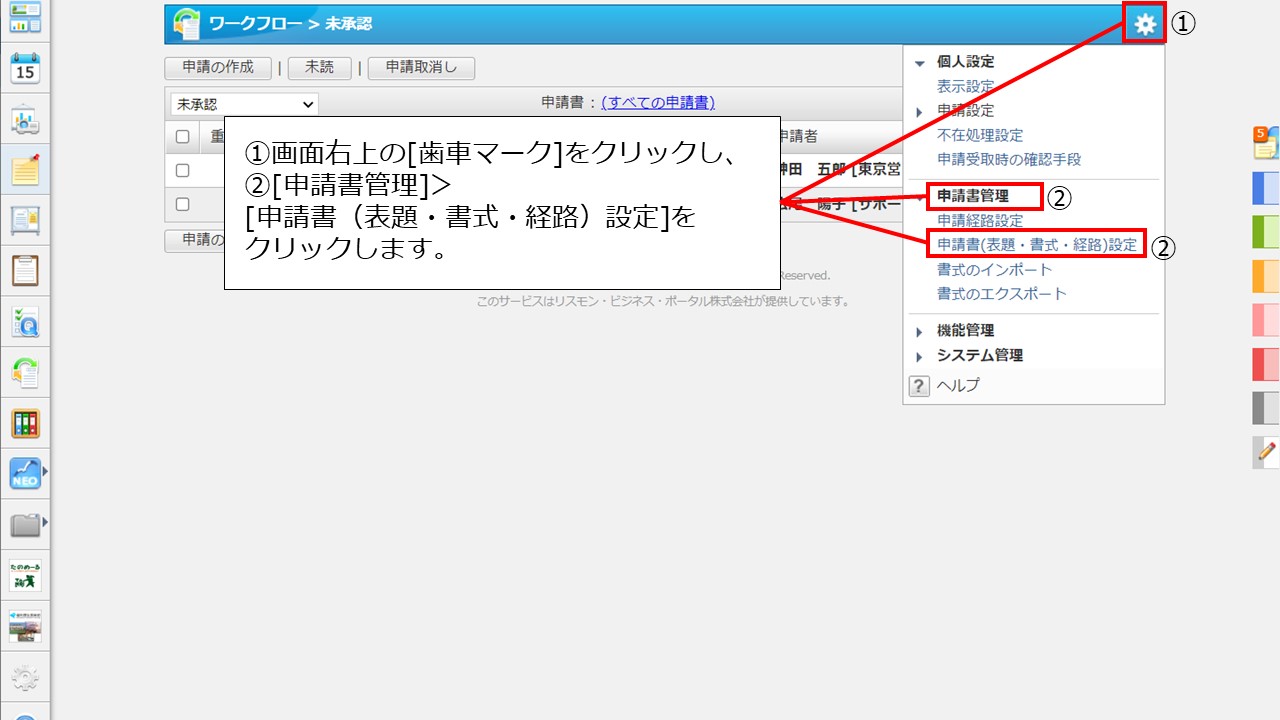Open sticky notes icon with badge 5
Viewport: 1280px width, 720px height.
(x=1265, y=143)
